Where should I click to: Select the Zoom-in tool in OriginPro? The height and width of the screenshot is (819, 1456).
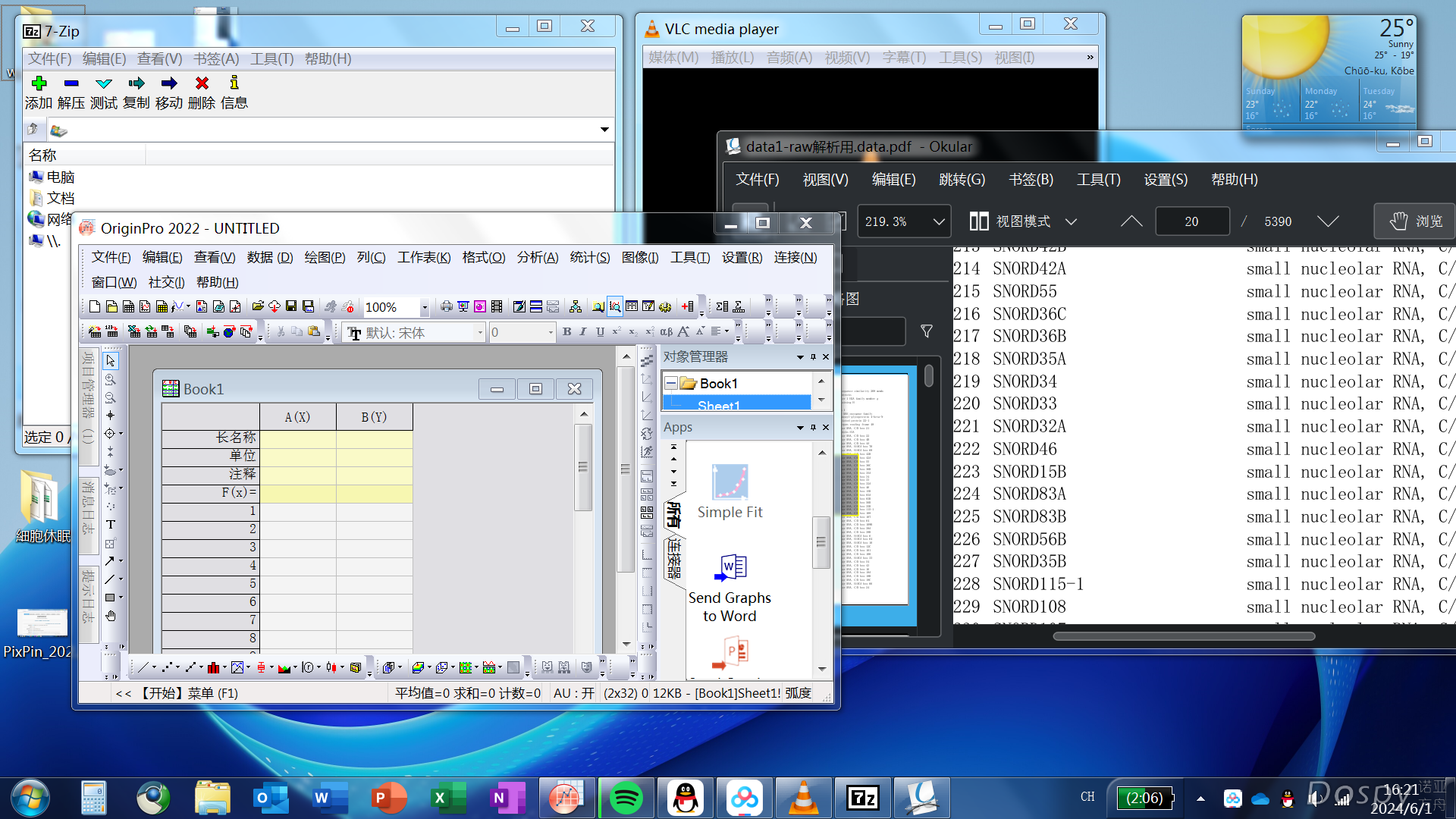[111, 379]
